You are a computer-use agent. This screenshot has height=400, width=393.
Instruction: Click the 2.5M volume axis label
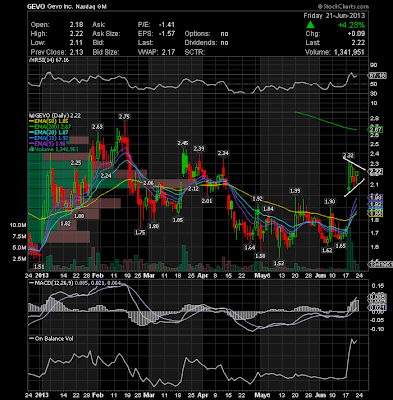click(x=19, y=259)
